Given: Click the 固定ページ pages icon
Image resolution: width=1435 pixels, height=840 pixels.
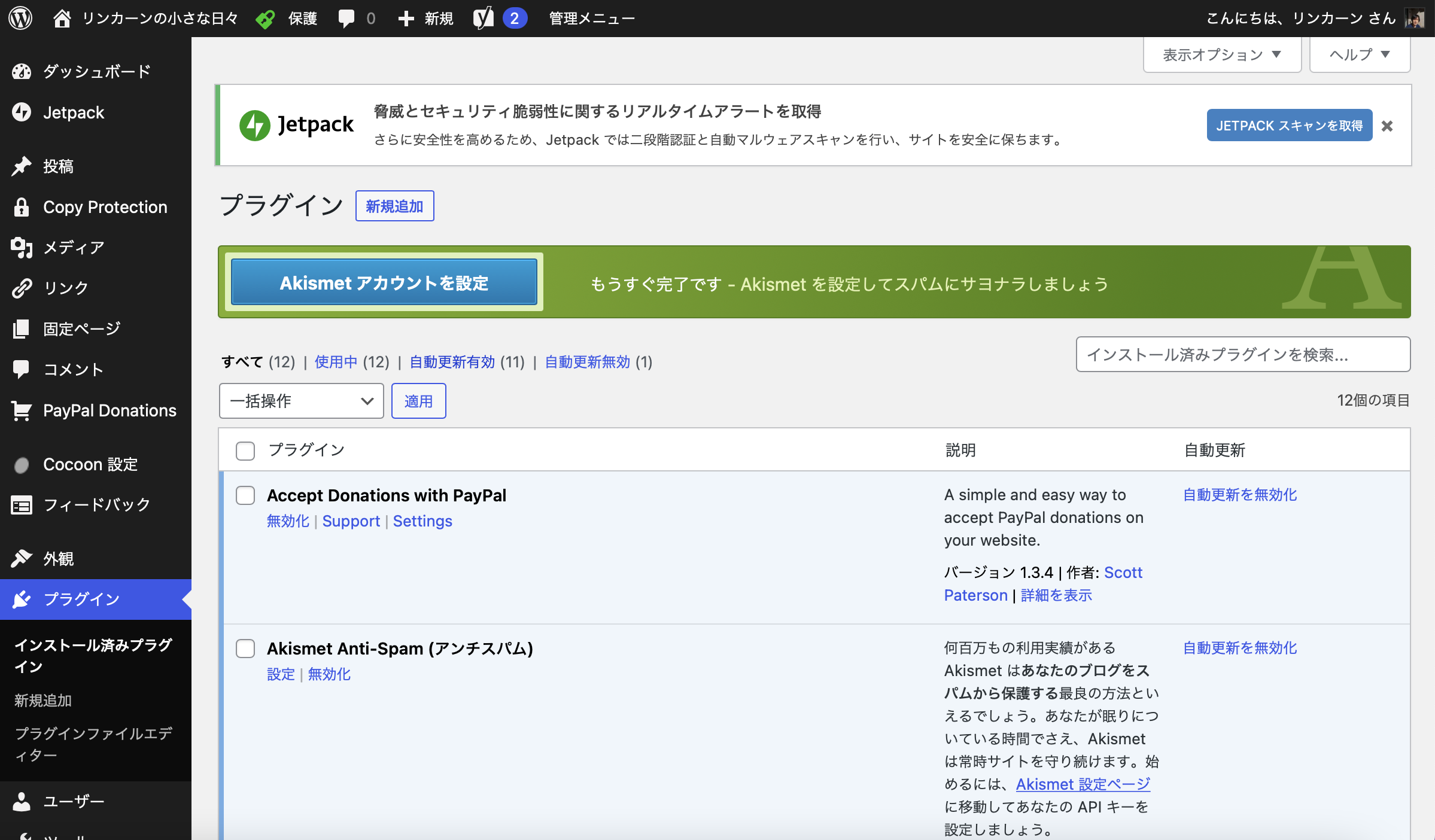Looking at the screenshot, I should (22, 329).
